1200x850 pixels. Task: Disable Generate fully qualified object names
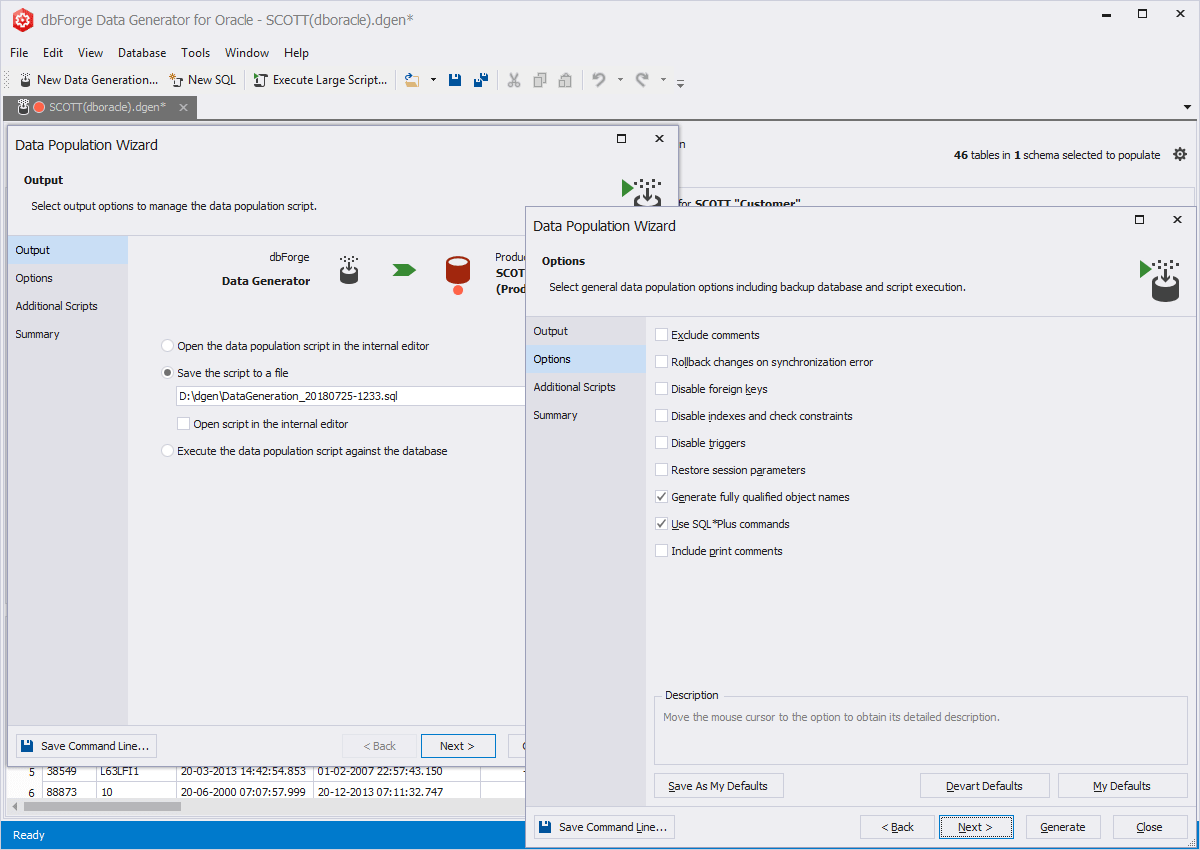click(661, 496)
